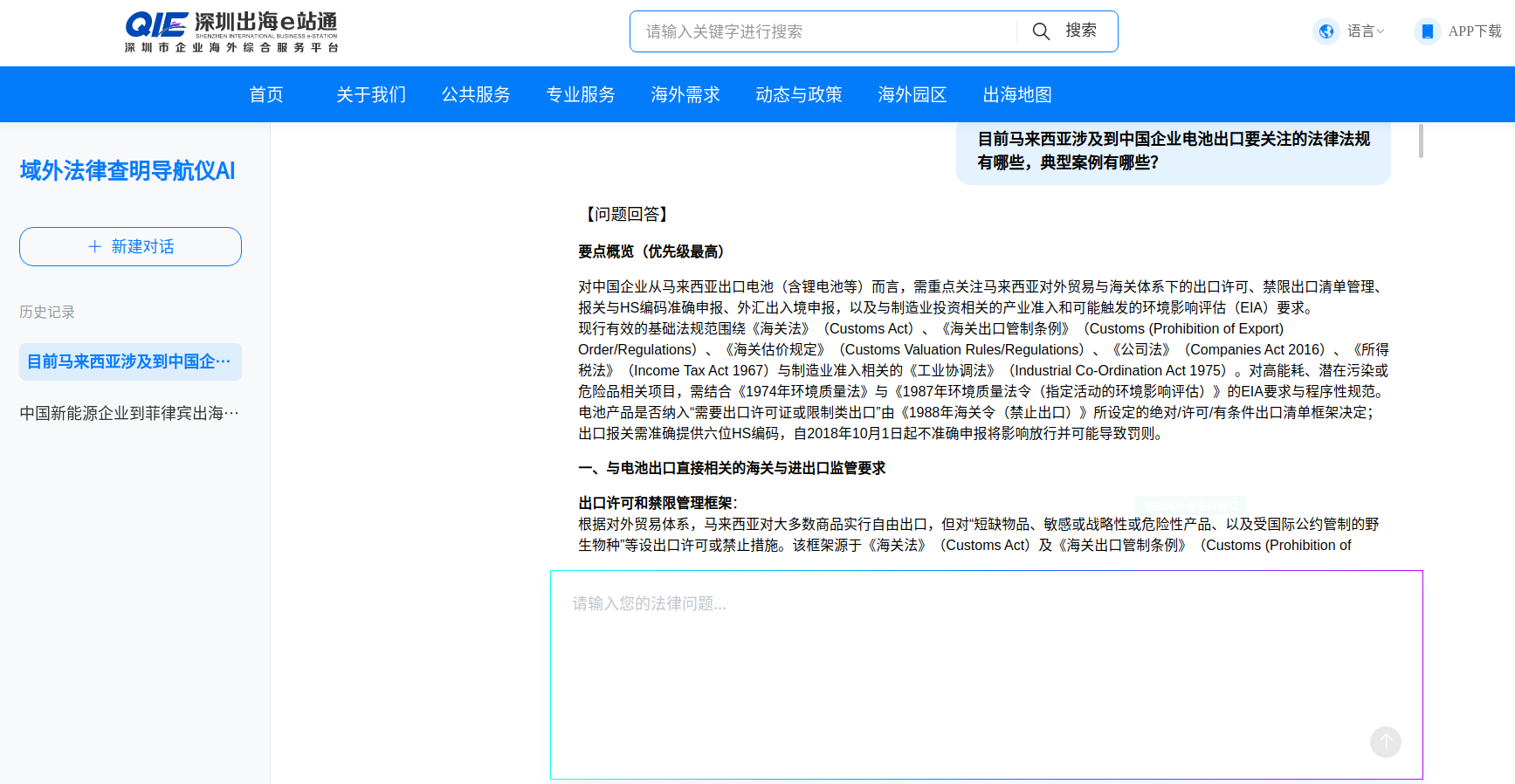This screenshot has width=1515, height=784.
Task: Open Malaysia battery export history conversation
Action: [130, 361]
